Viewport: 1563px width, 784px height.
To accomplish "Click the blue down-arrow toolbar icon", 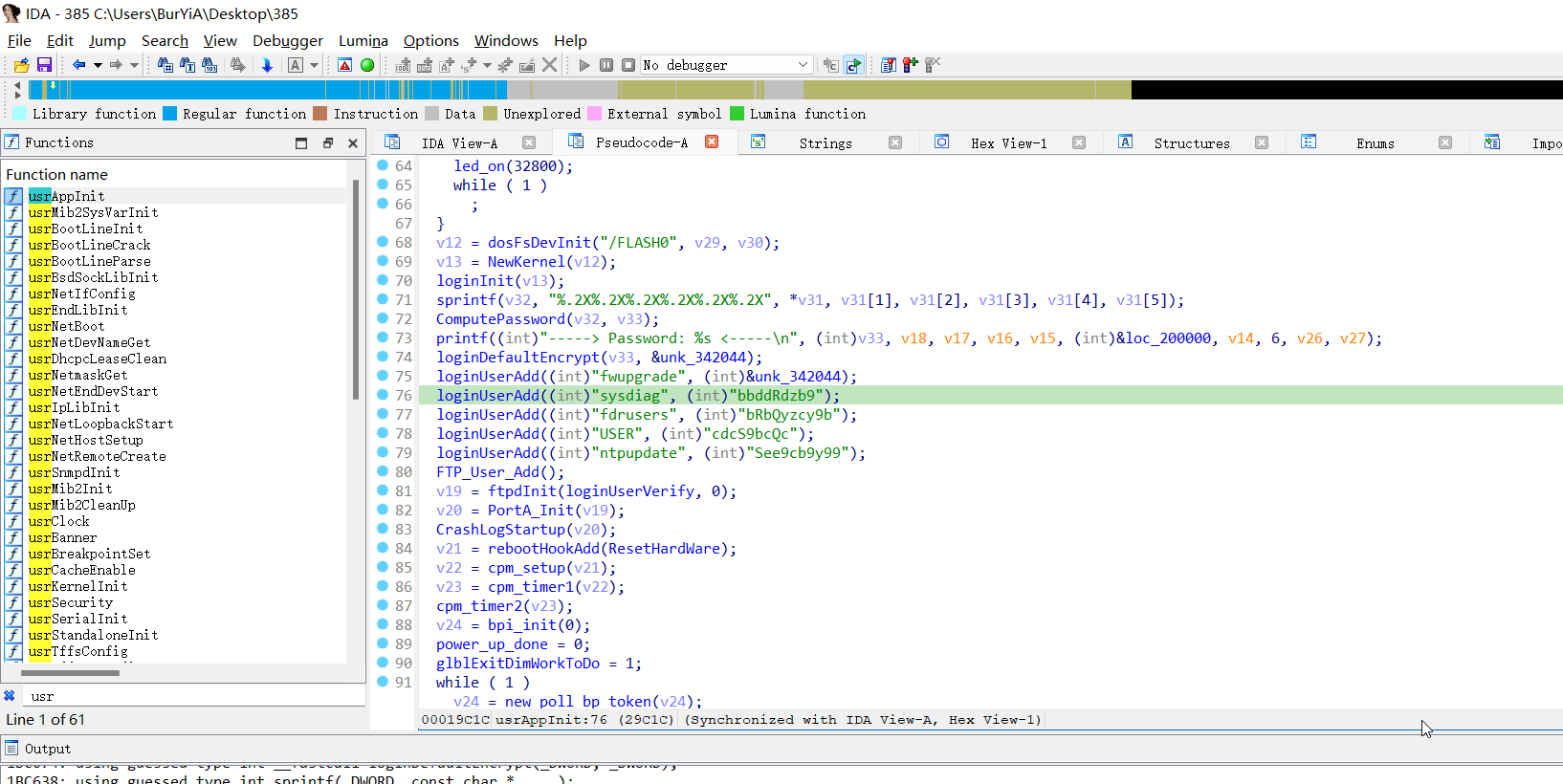I will tap(267, 65).
